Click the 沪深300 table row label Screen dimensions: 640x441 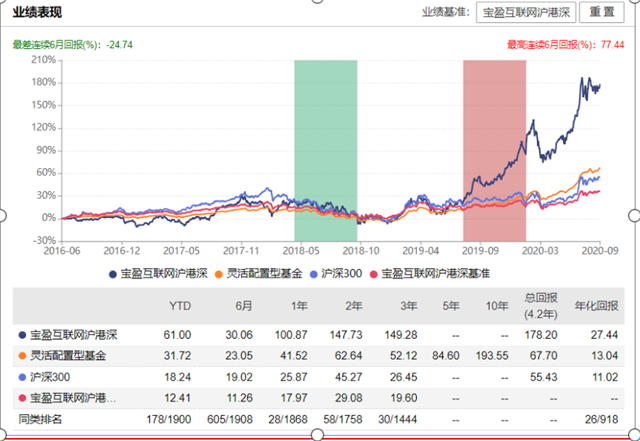point(50,377)
